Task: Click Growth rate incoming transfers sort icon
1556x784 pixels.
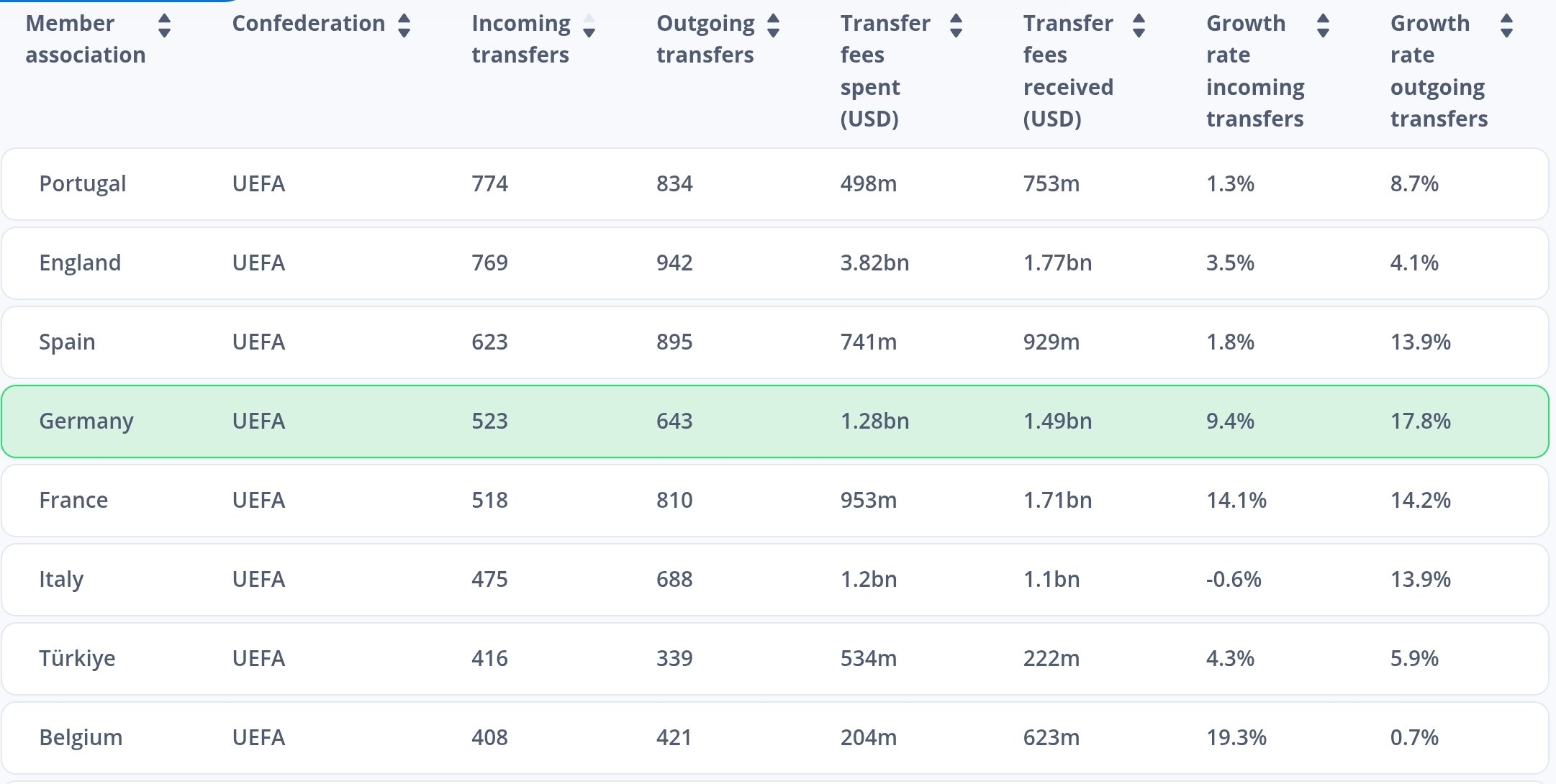Action: (x=1323, y=26)
